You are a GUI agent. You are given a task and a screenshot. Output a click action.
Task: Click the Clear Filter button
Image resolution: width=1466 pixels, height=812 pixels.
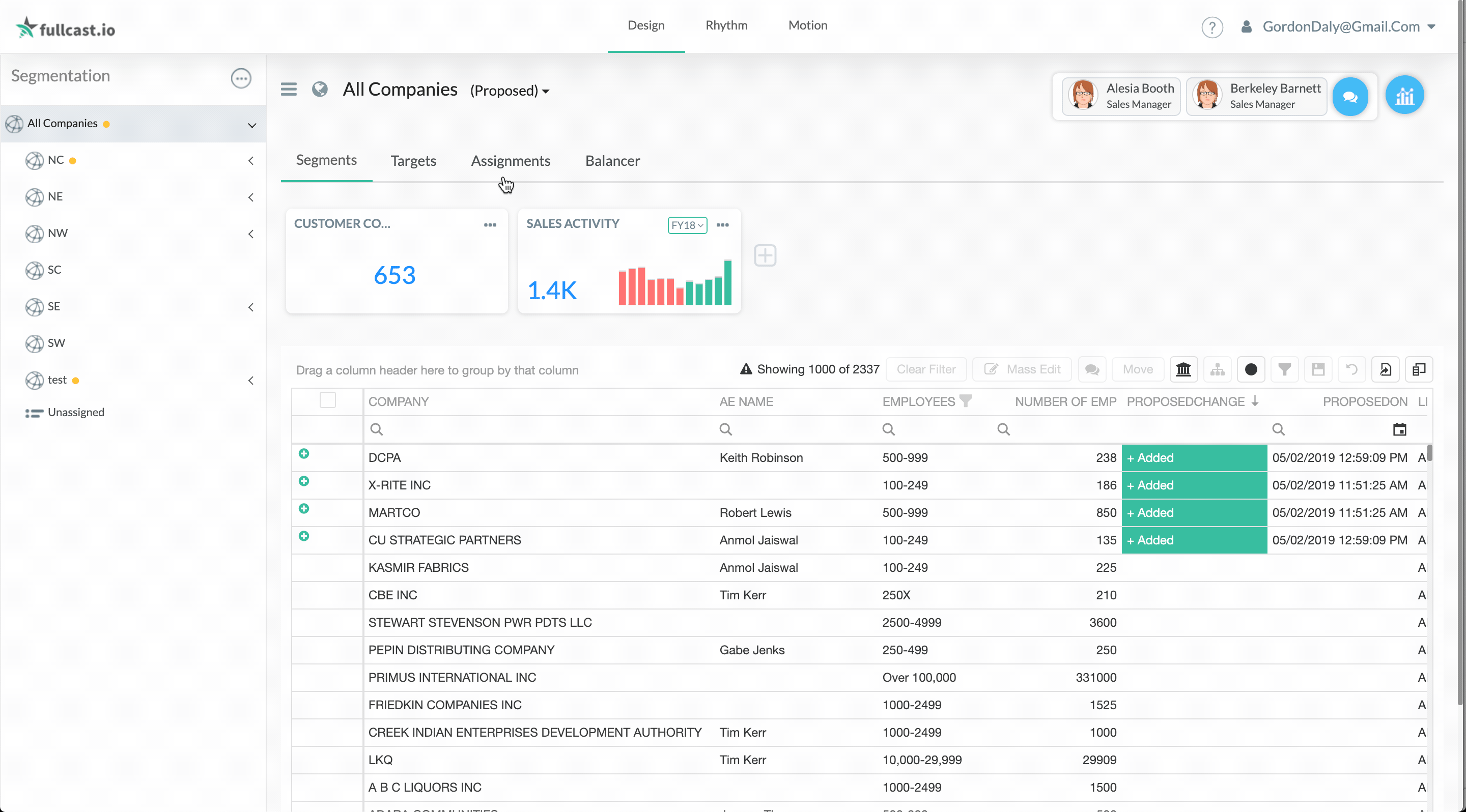[926, 369]
